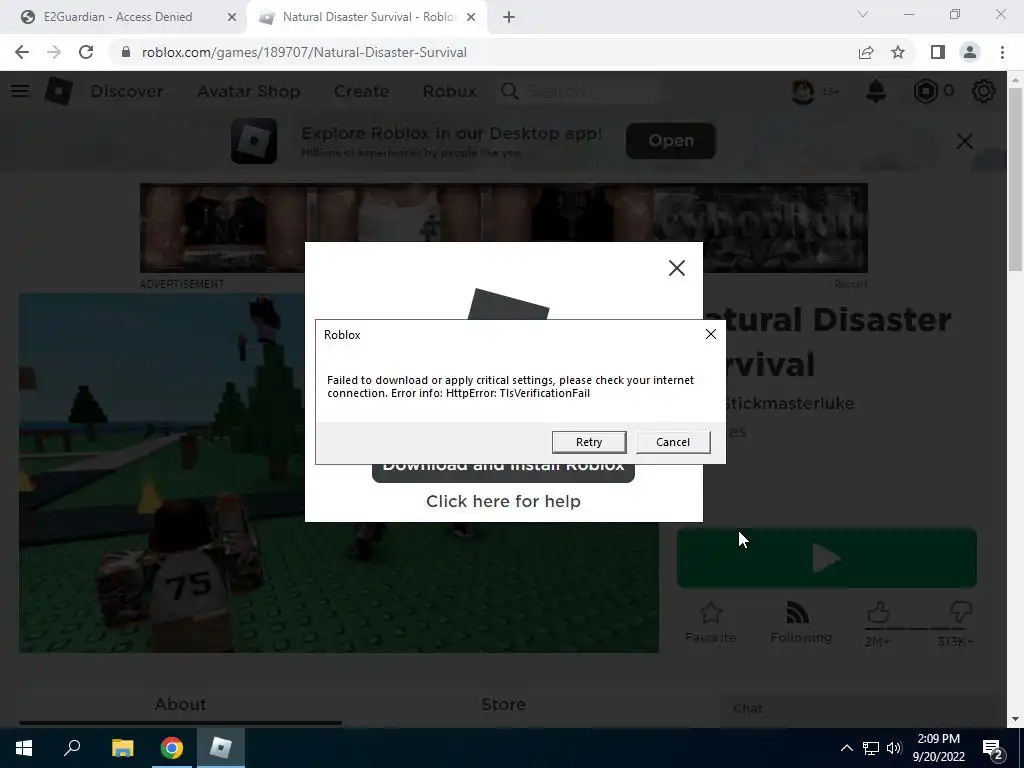Switch to the Store tab
This screenshot has width=1024, height=768.
tap(503, 704)
